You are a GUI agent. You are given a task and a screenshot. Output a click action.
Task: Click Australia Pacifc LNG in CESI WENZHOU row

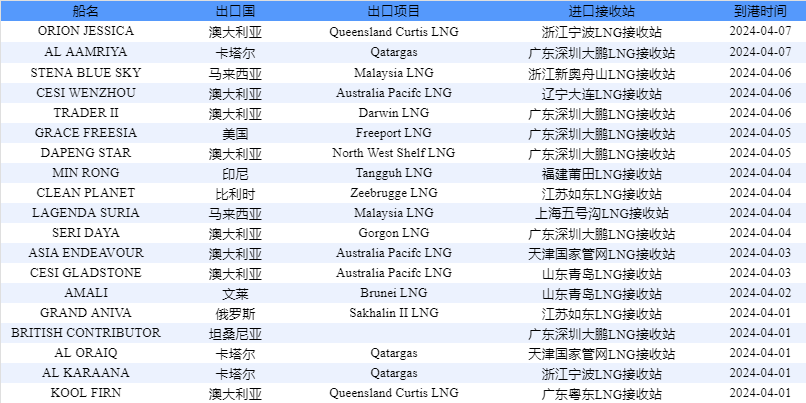394,93
